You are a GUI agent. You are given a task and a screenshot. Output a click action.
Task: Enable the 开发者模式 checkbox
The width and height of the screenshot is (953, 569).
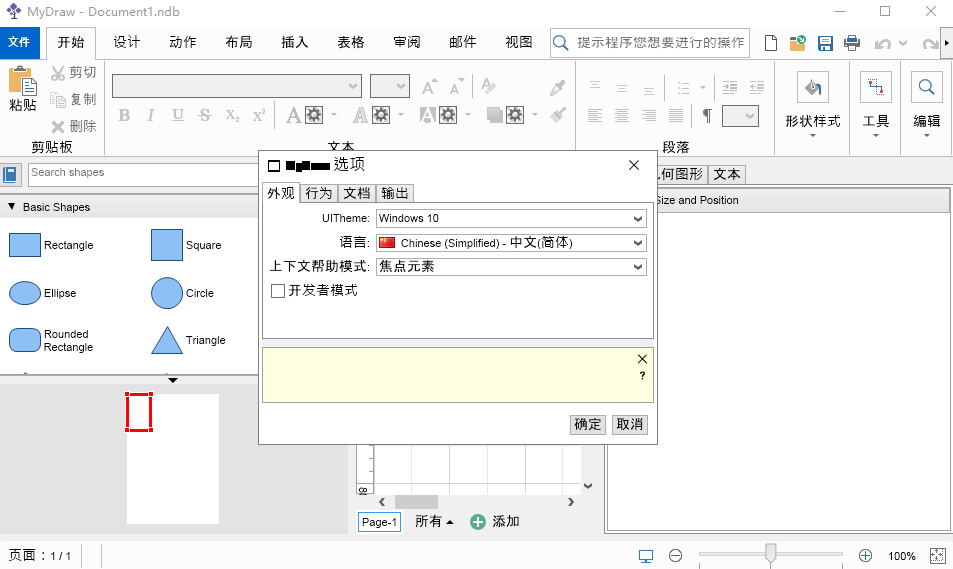tap(279, 291)
